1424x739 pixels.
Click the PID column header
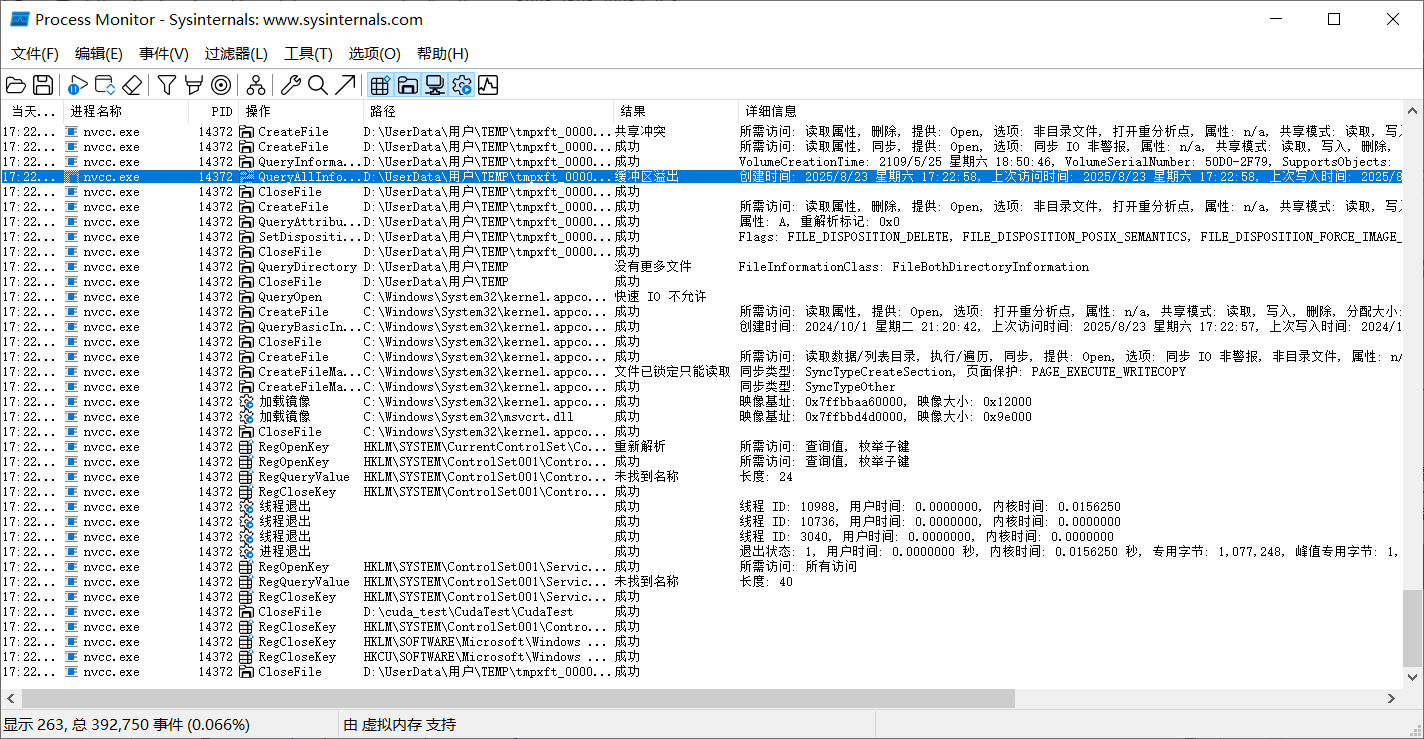[213, 111]
